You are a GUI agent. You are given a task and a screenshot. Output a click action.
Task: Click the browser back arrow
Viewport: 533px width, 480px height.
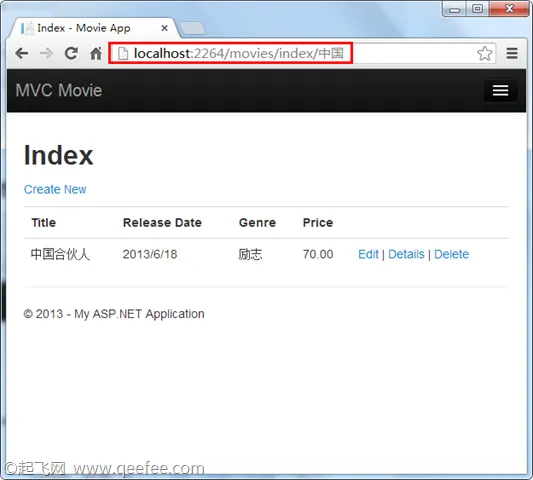click(22, 53)
